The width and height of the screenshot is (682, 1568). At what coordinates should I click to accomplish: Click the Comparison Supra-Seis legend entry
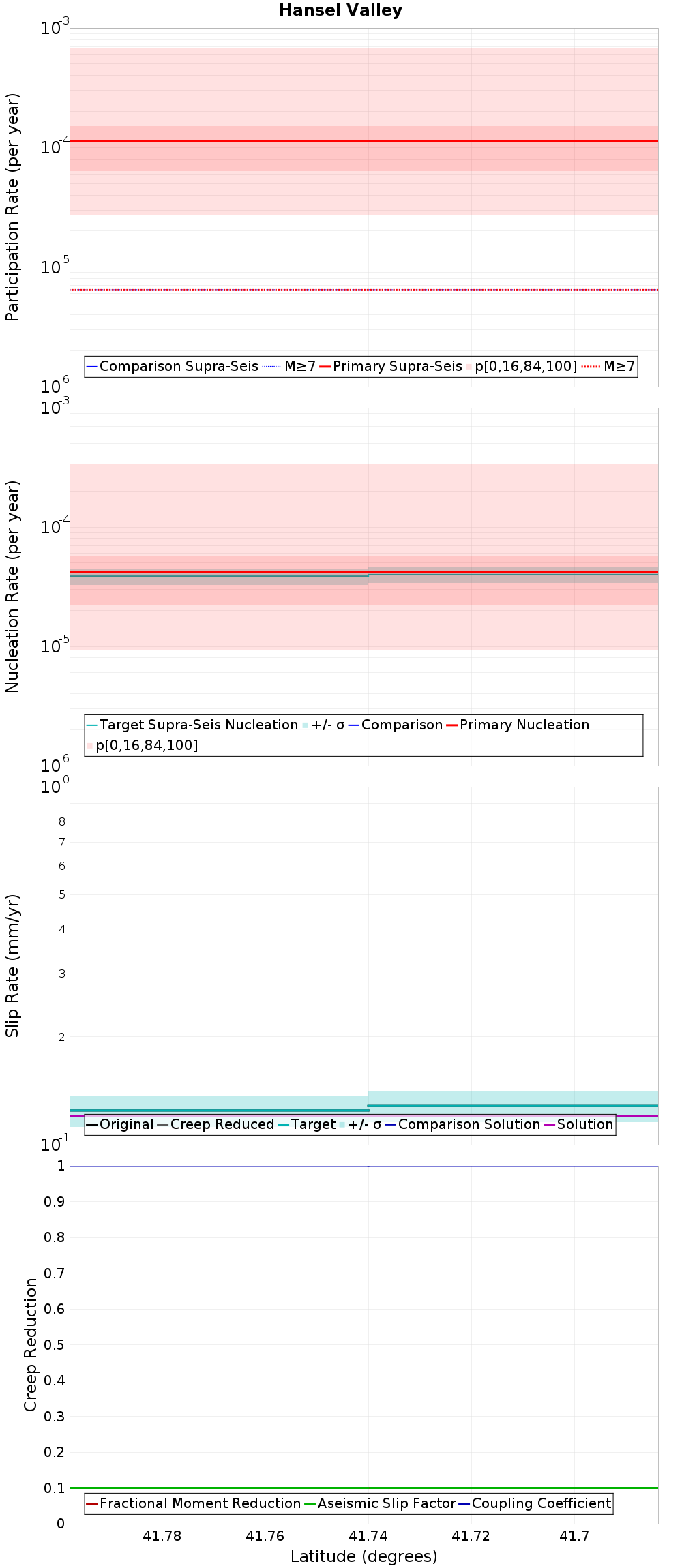click(x=173, y=366)
